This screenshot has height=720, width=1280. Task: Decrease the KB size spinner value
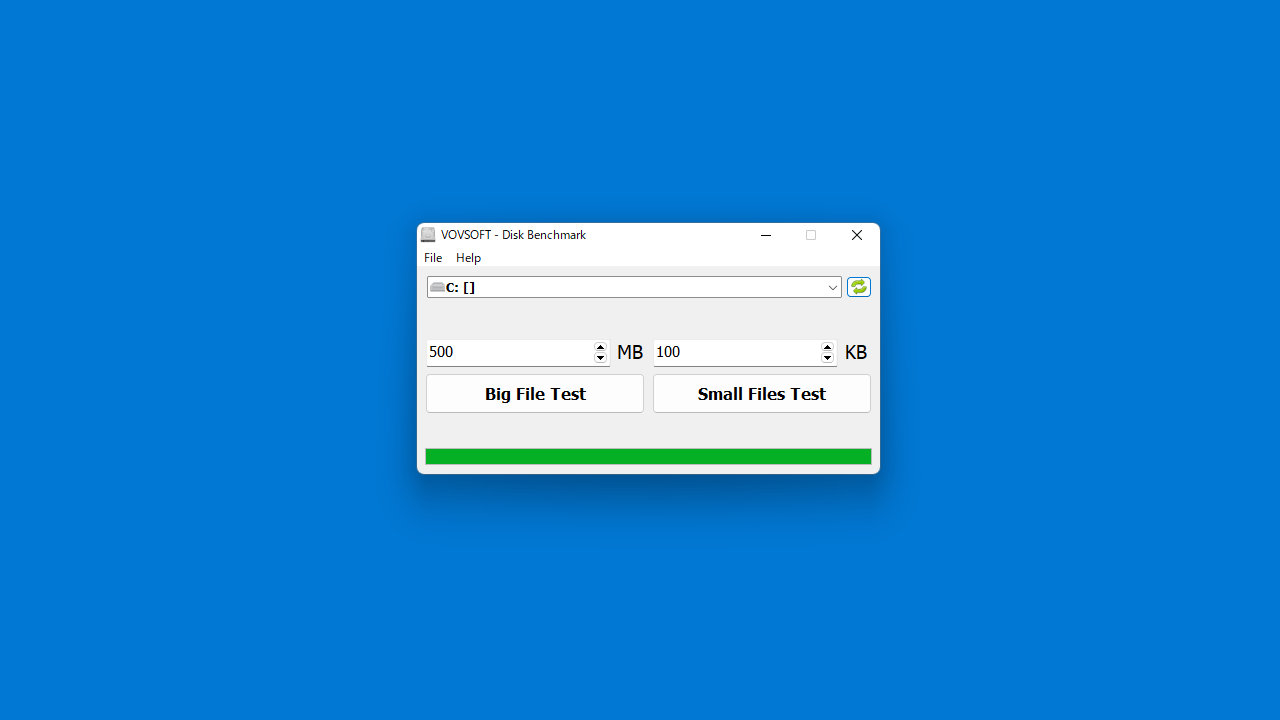(x=828, y=358)
